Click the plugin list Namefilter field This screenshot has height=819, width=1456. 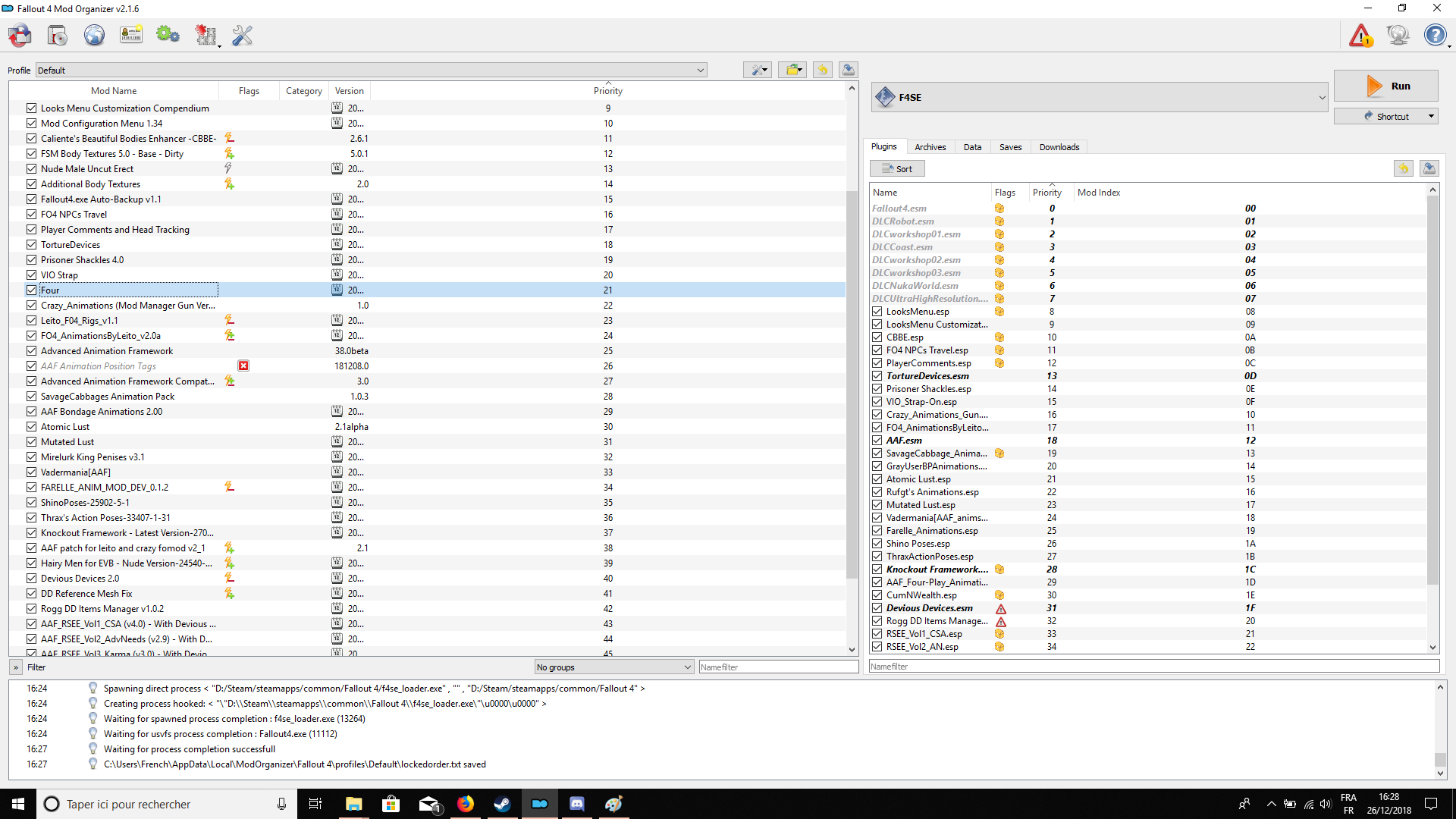point(1153,667)
